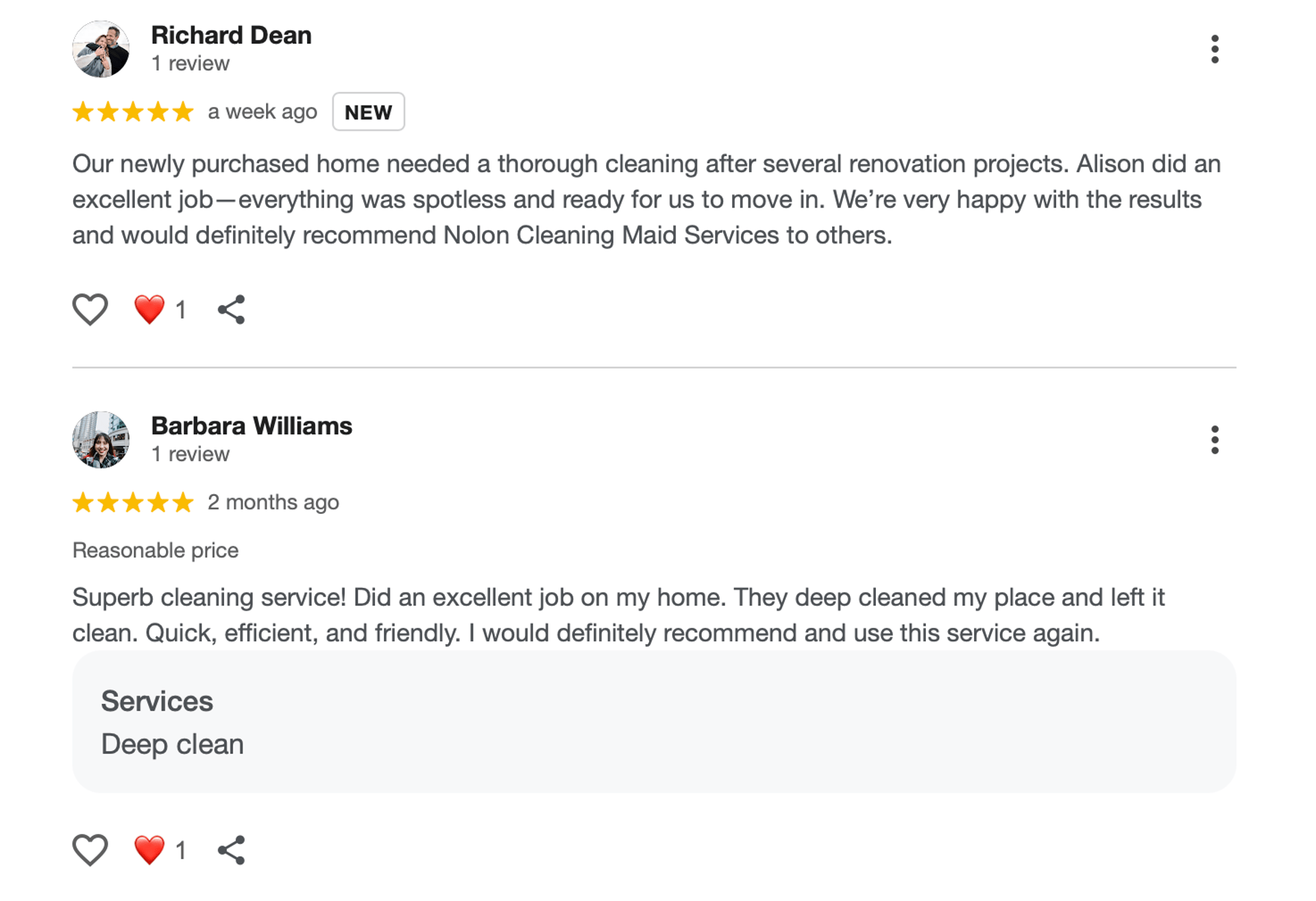Like Richard Dean's review with outline heart

coord(90,310)
